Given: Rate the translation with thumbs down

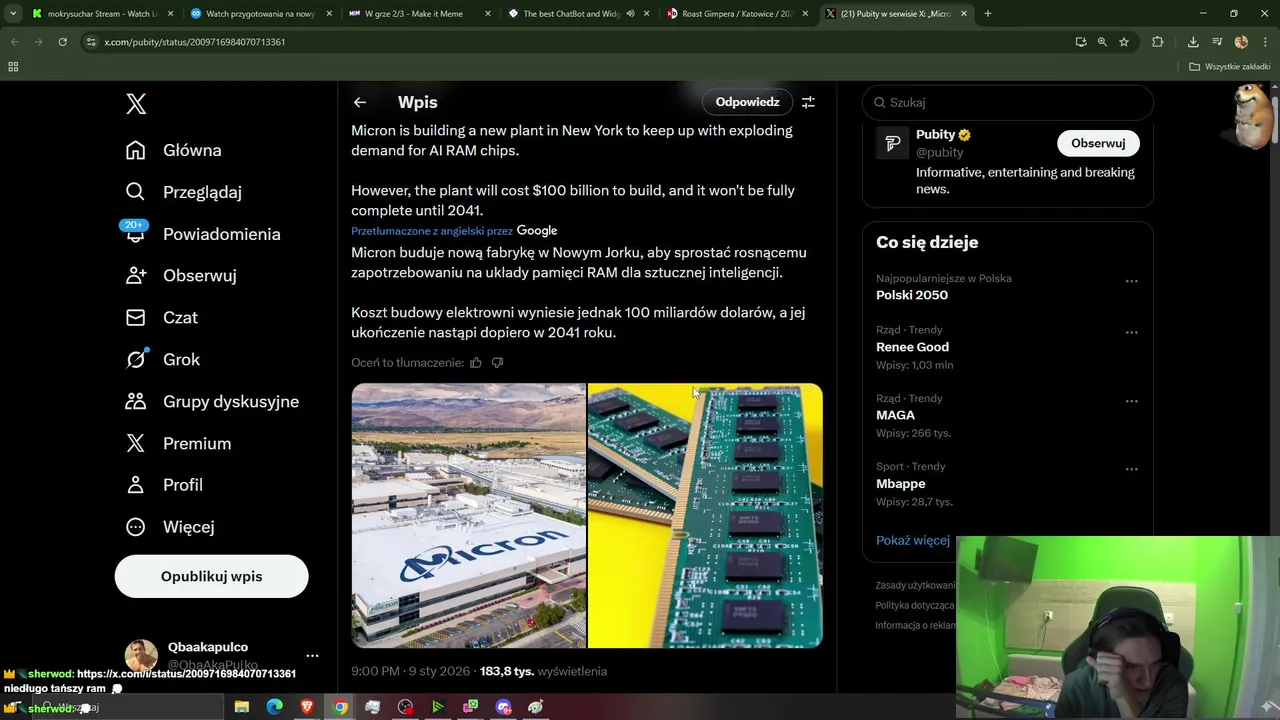Looking at the screenshot, I should point(497,362).
